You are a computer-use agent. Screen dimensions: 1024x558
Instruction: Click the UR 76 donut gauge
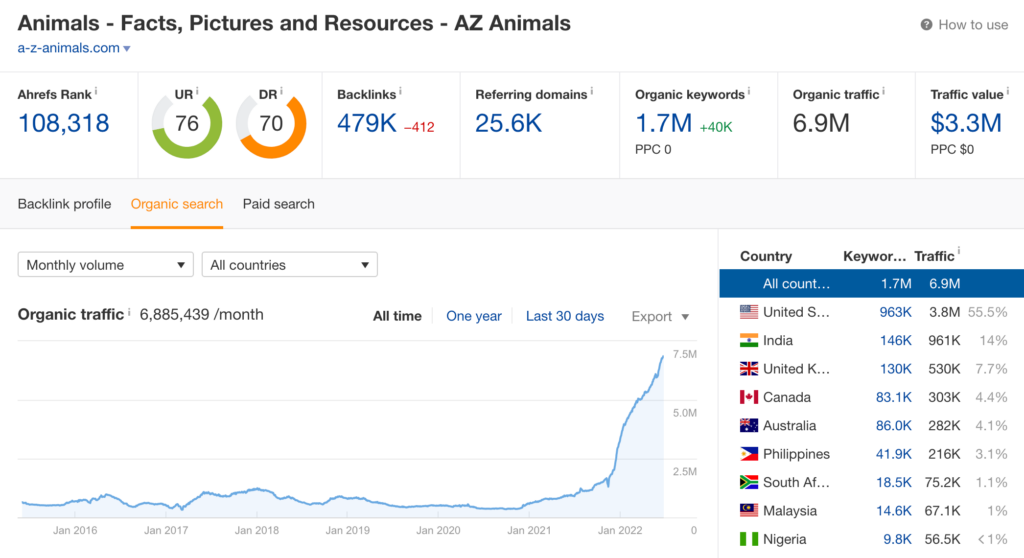coord(187,123)
